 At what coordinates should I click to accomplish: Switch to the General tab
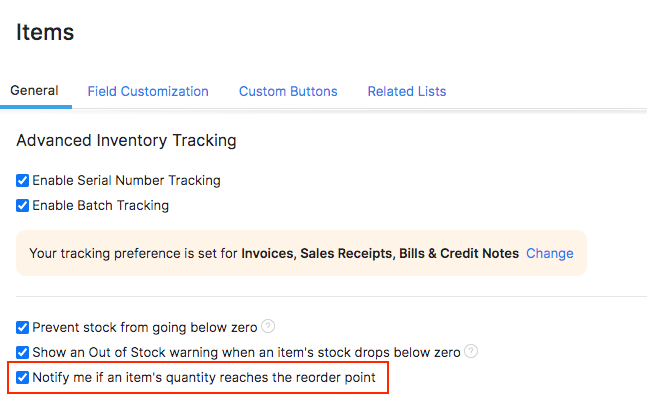click(x=34, y=91)
